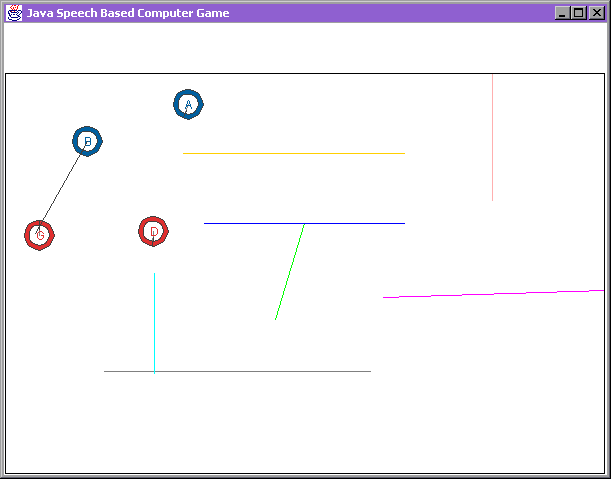Click the yellow horizontal line
Image resolution: width=611 pixels, height=479 pixels.
(294, 154)
